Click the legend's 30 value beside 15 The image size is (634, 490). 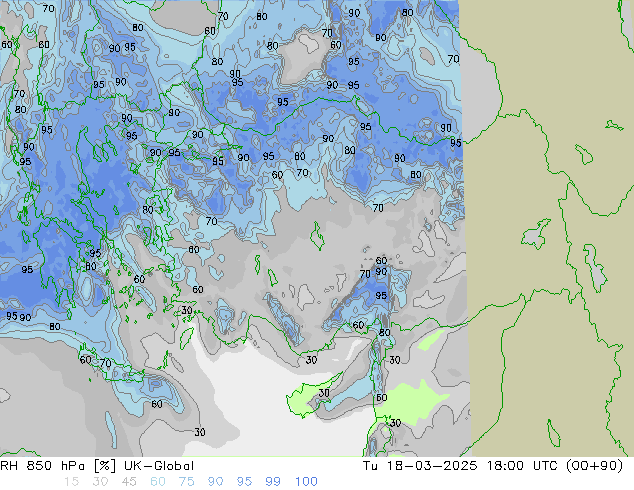point(100,482)
